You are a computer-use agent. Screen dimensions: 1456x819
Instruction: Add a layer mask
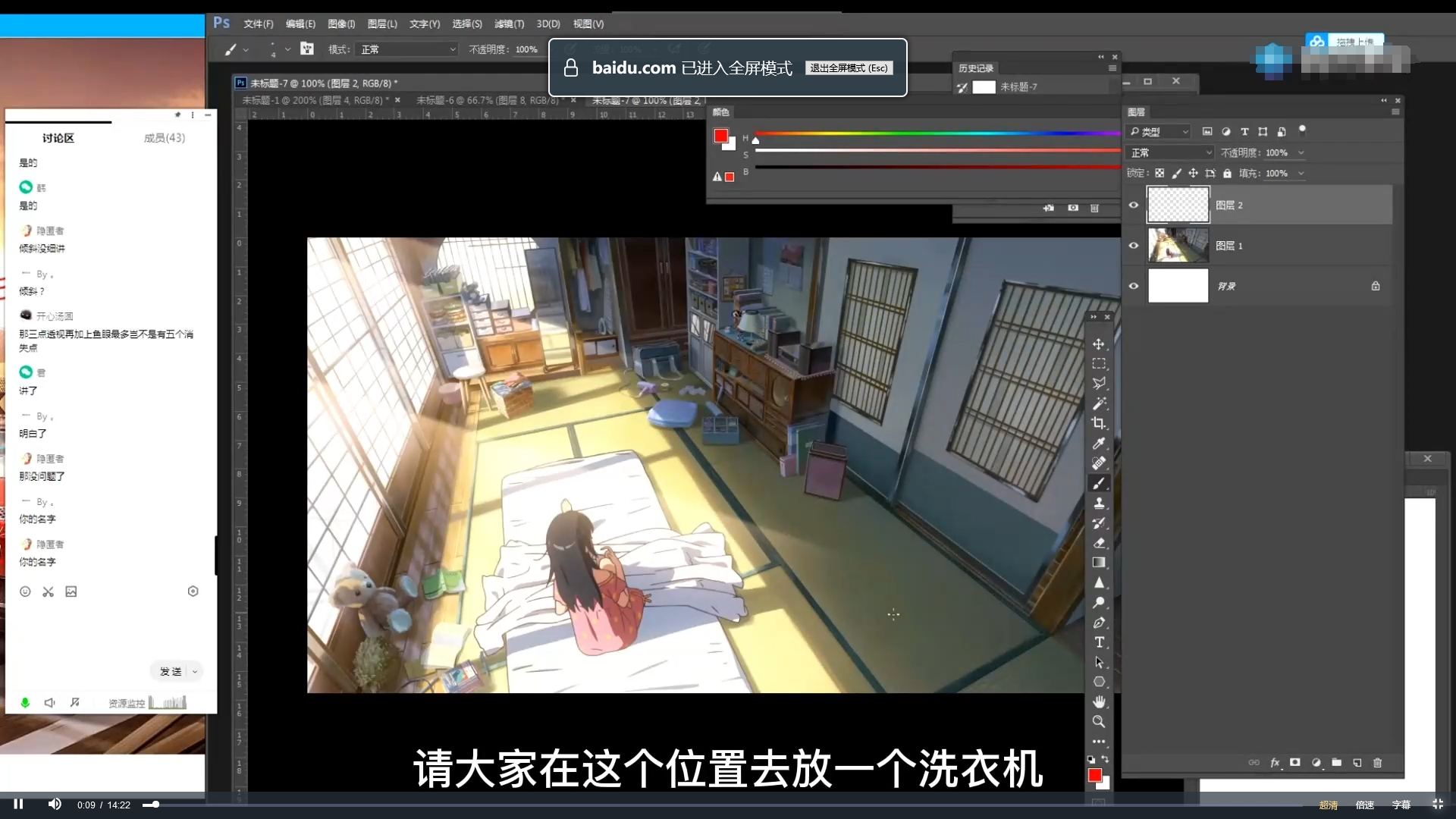(x=1295, y=763)
